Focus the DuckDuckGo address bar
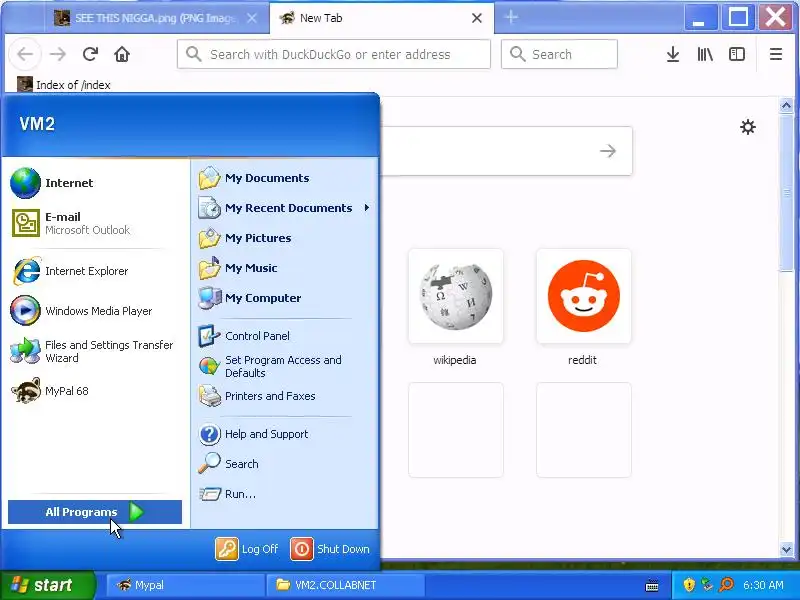 334,54
